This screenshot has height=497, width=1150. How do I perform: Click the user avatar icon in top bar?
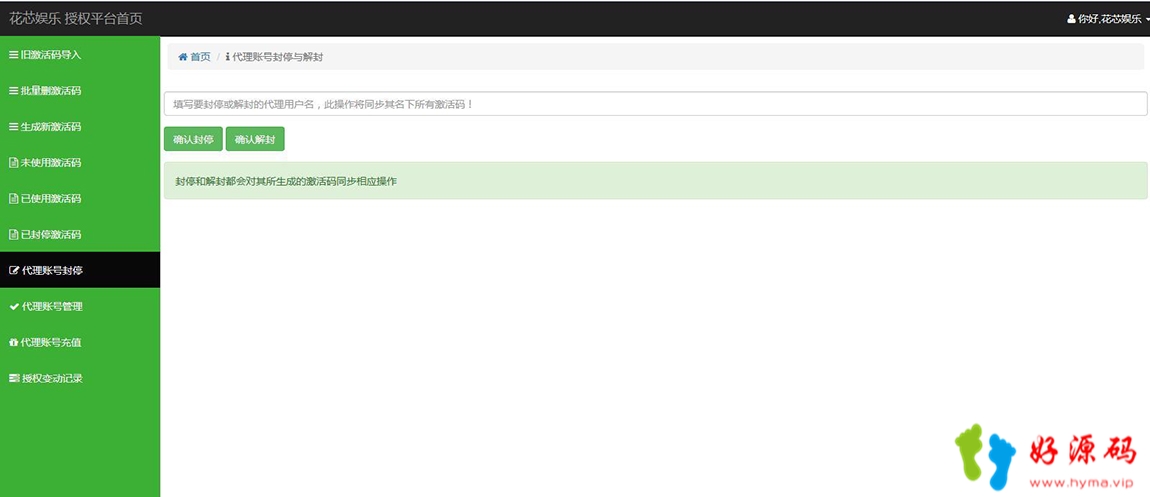click(x=1072, y=19)
